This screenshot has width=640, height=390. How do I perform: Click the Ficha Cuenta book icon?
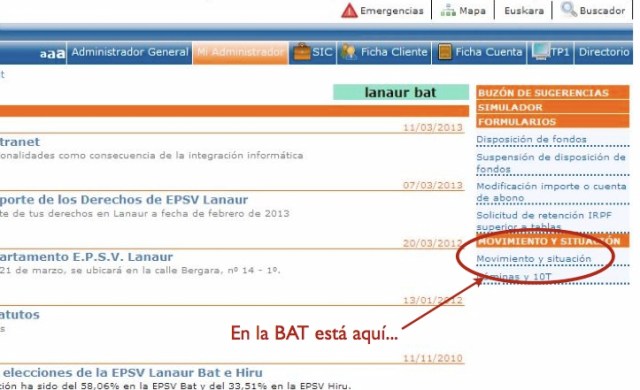click(444, 52)
